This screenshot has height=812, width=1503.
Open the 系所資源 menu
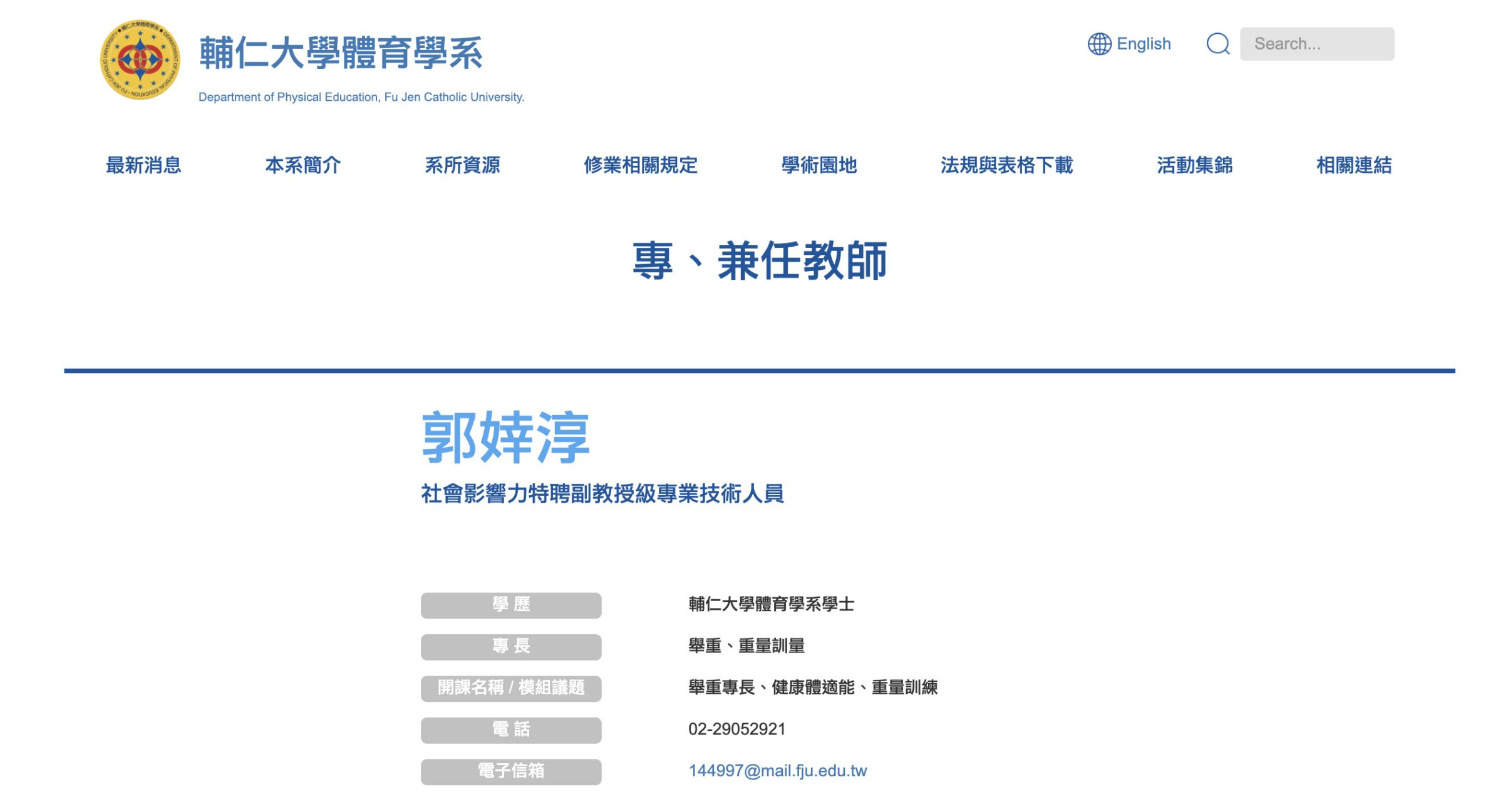pos(462,165)
